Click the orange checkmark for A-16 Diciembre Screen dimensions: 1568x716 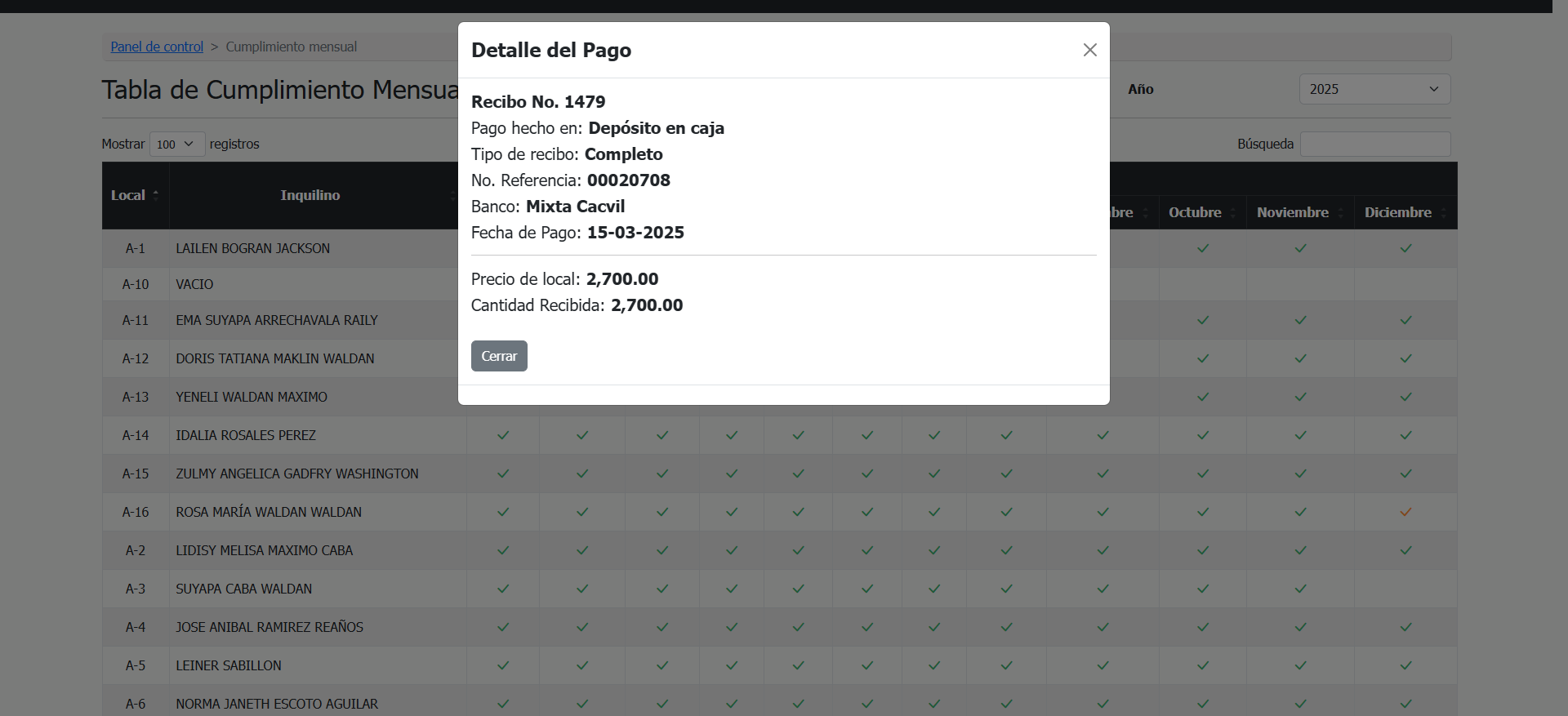pyautogui.click(x=1405, y=513)
